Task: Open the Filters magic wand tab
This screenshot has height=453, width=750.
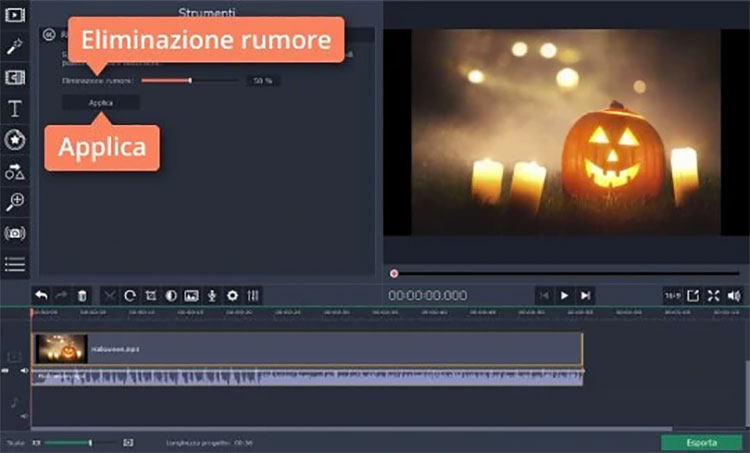Action: [15, 46]
